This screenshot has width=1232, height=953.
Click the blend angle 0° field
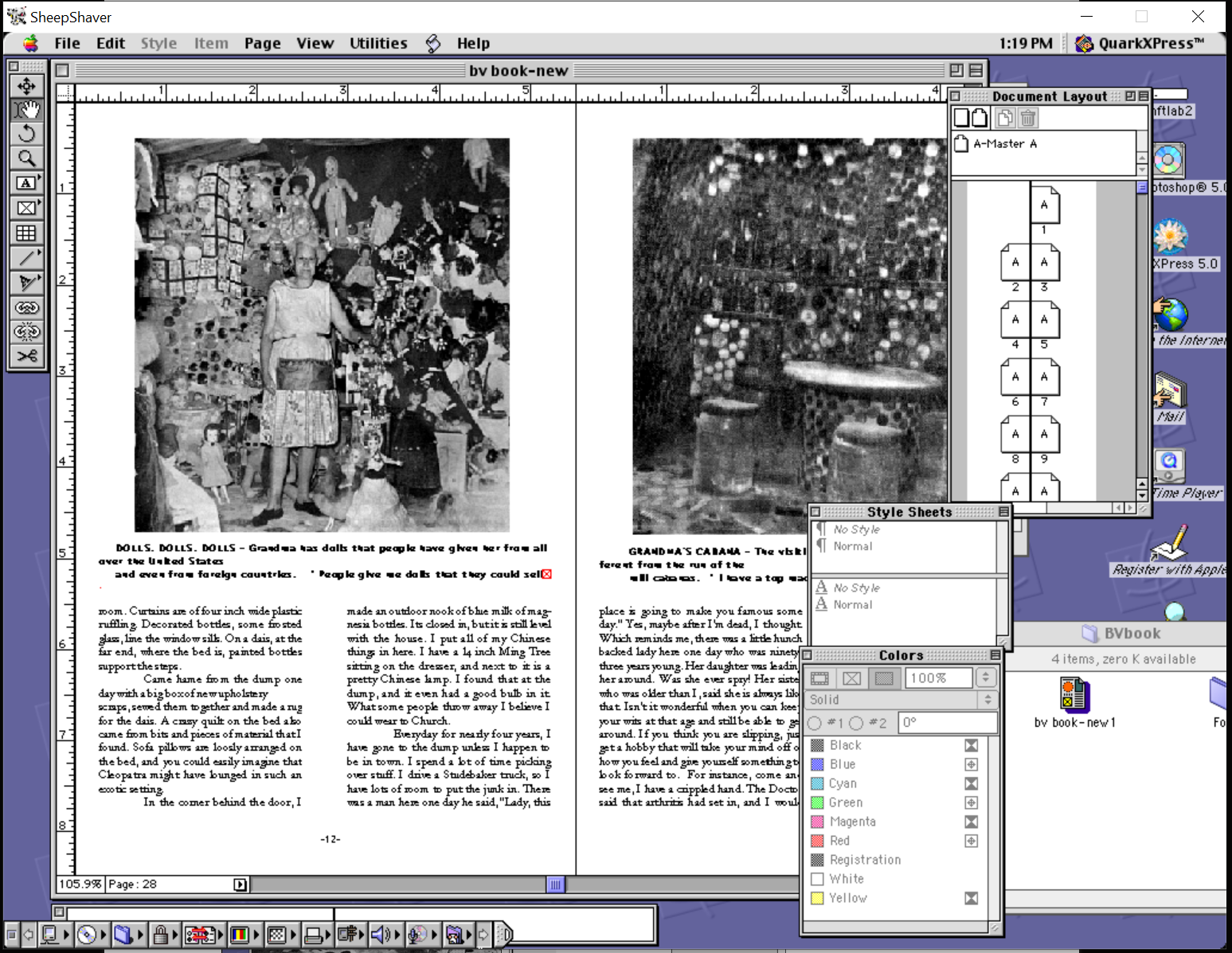point(948,723)
